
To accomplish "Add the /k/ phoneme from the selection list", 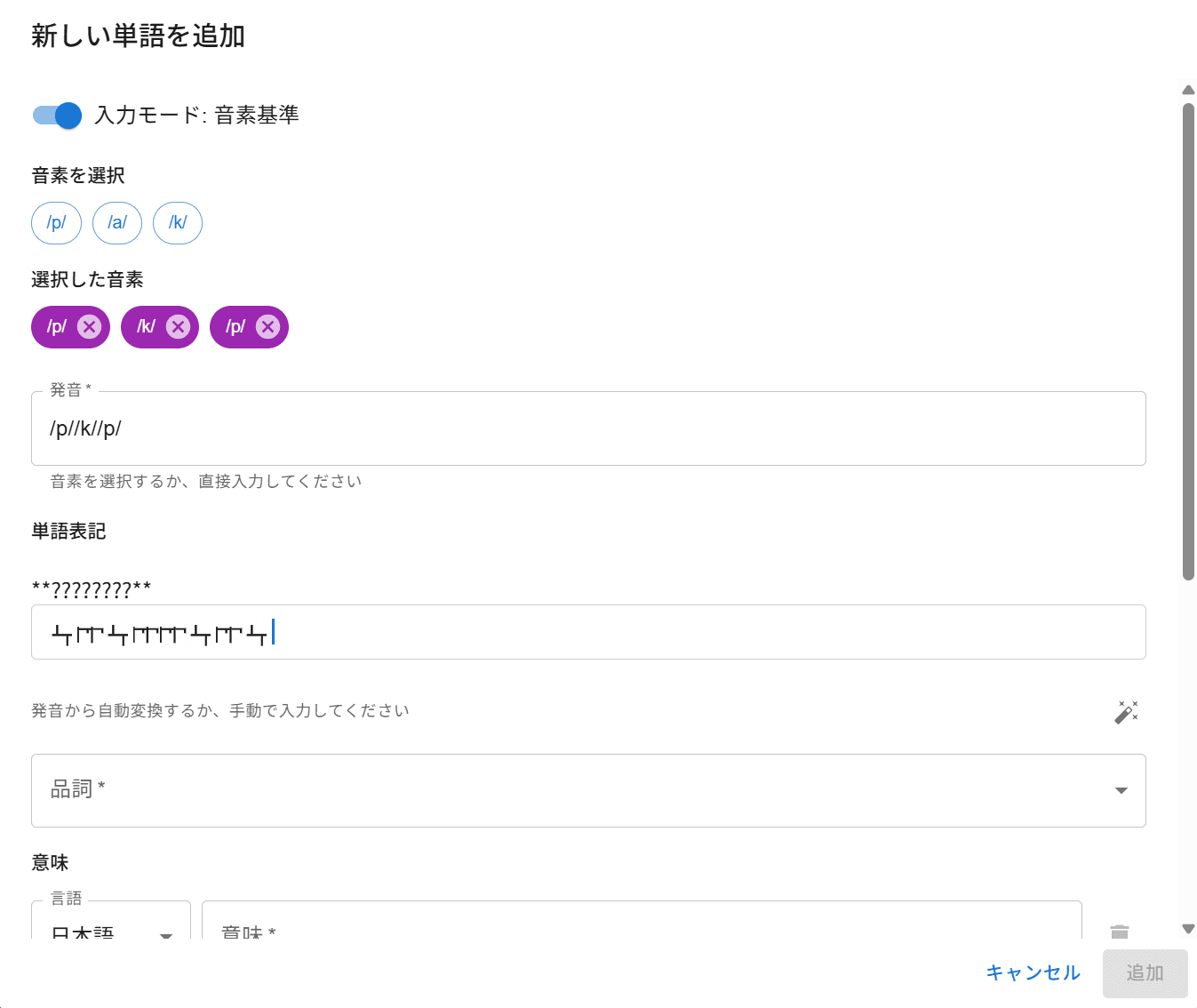I will tap(178, 223).
